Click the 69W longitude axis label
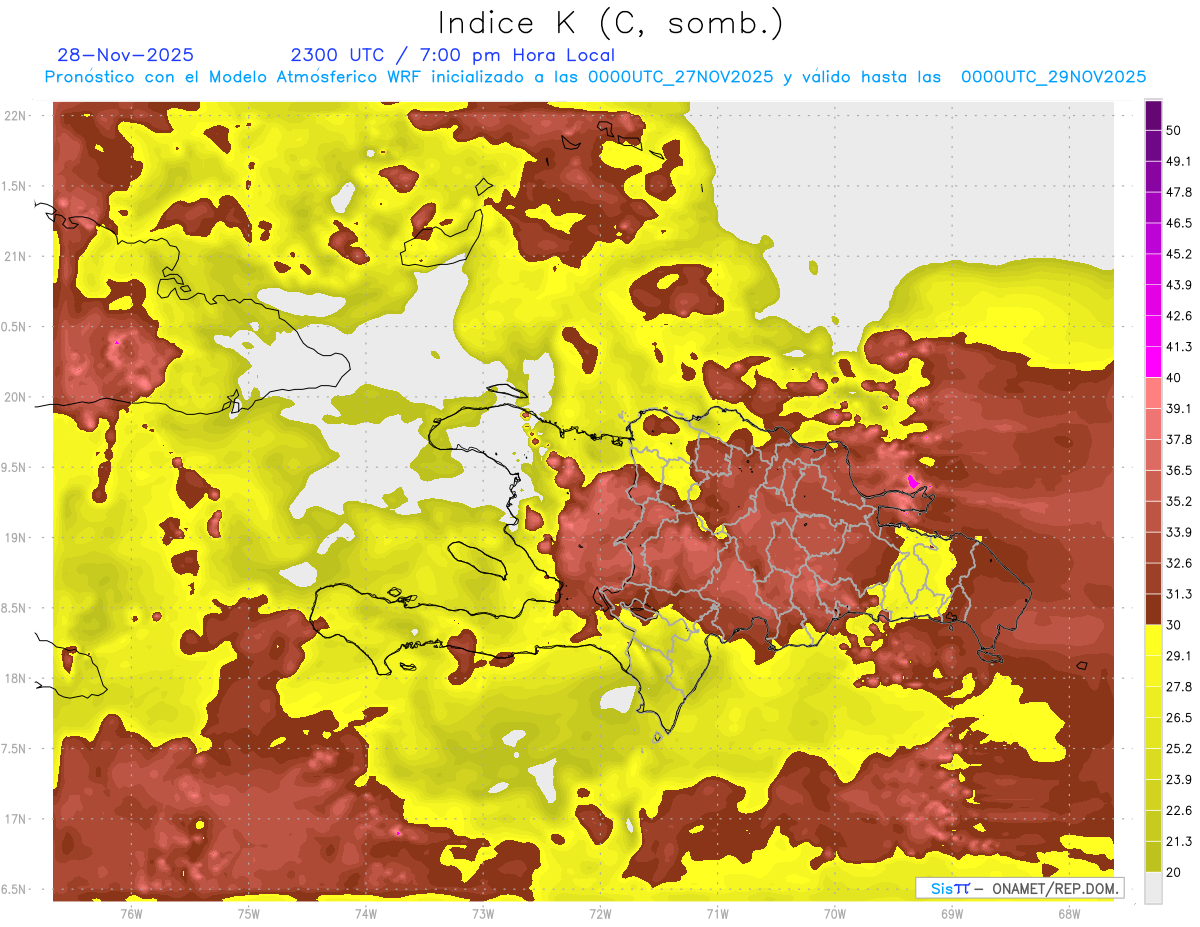This screenshot has height=927, width=1200. [951, 913]
